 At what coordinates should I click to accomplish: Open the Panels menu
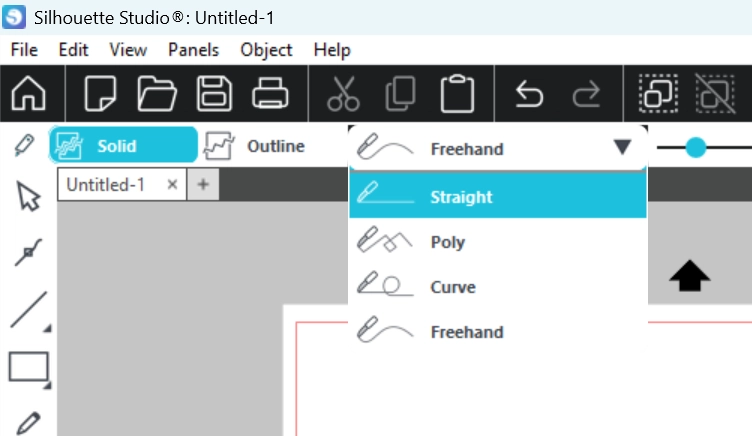tap(193, 50)
